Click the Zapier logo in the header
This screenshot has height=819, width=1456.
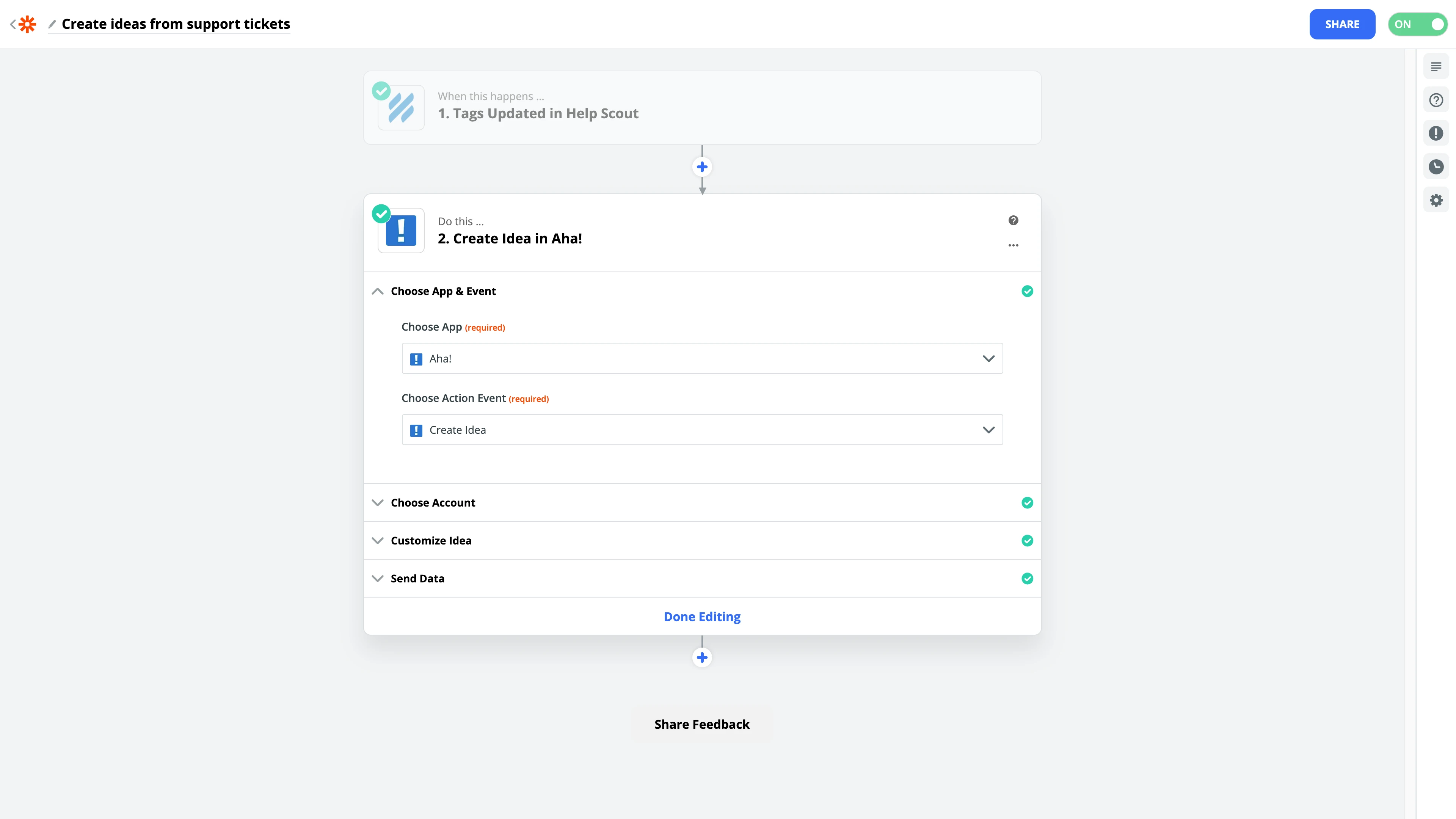[27, 24]
